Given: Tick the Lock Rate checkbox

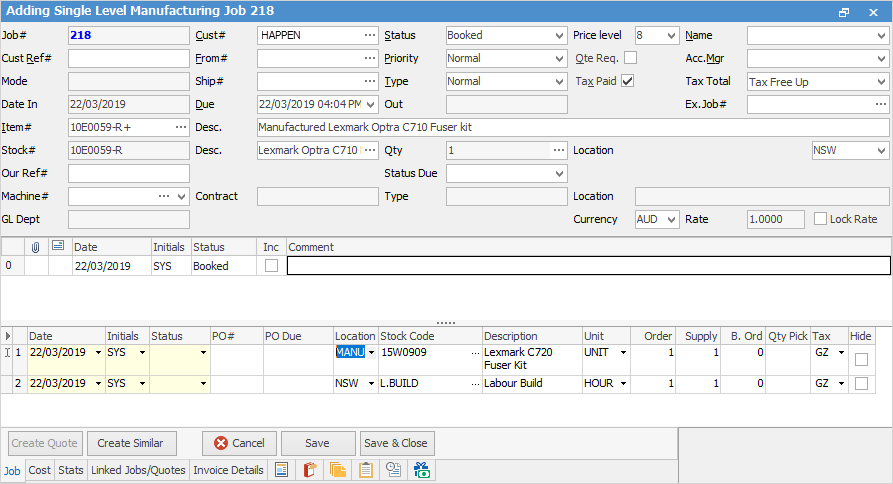Looking at the screenshot, I should 821,219.
